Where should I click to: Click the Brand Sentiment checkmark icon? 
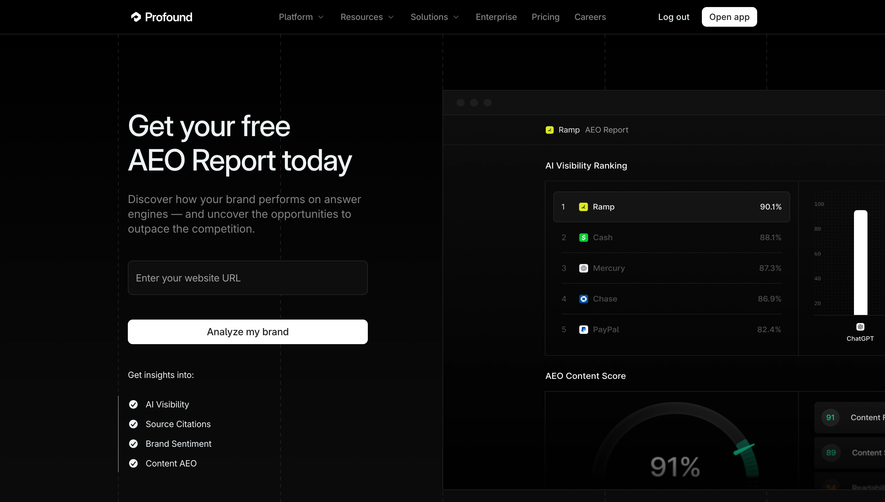(x=133, y=444)
